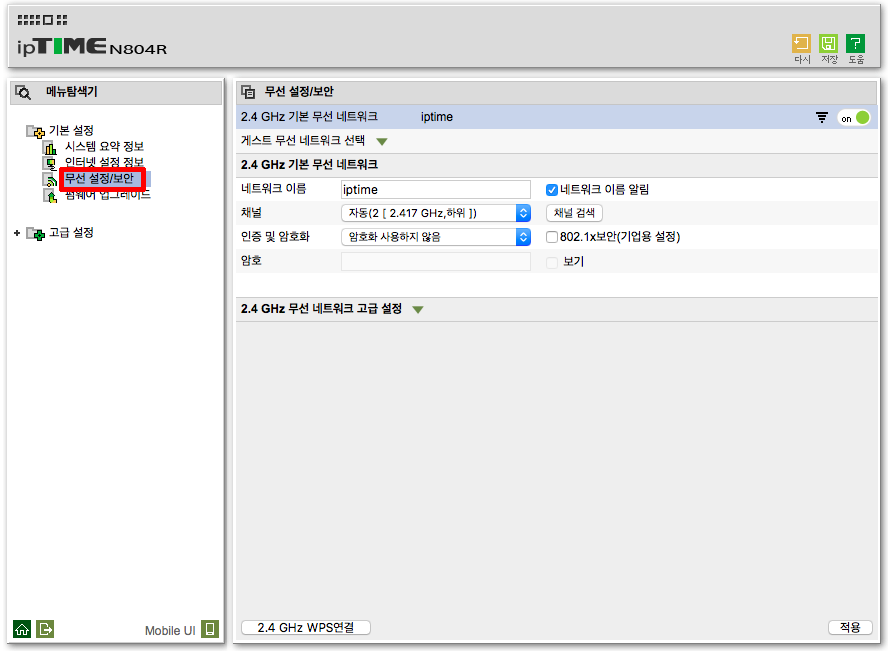Viewport: 892px width, 652px height.
Task: Click the logout icon in the sidebar footer
Action: pyautogui.click(x=45, y=629)
